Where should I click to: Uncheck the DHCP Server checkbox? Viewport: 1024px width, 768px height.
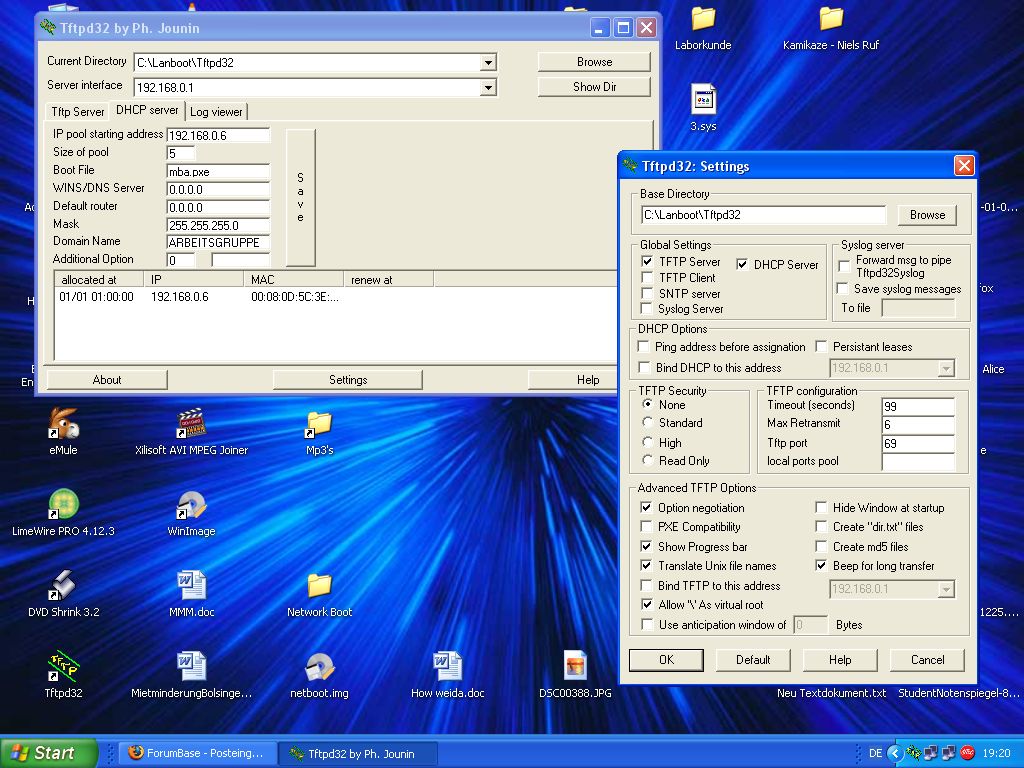[x=742, y=264]
